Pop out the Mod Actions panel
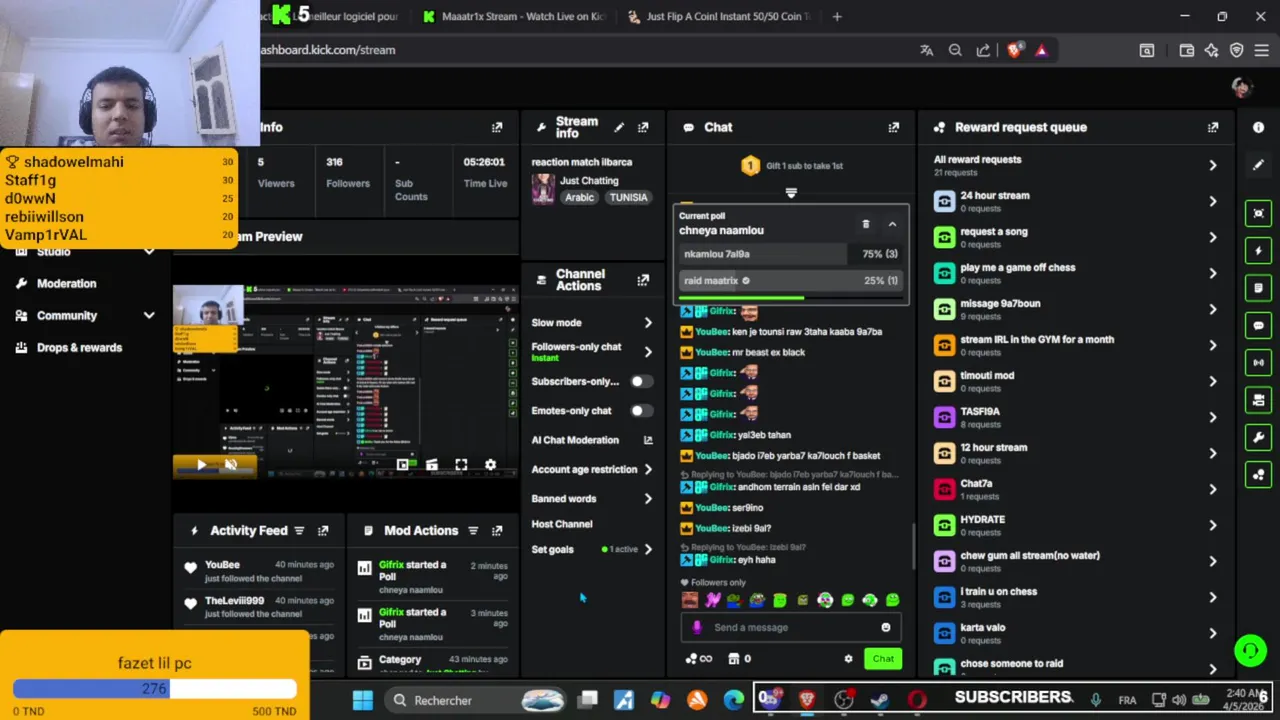 point(496,531)
